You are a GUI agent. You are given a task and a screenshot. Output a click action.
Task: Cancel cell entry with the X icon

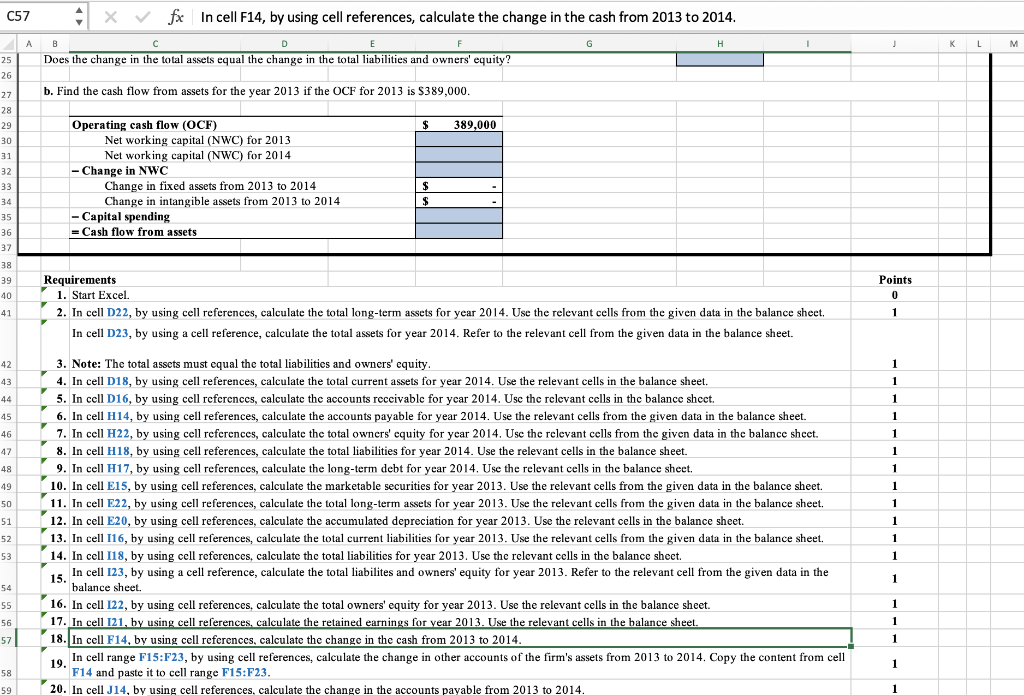[113, 16]
